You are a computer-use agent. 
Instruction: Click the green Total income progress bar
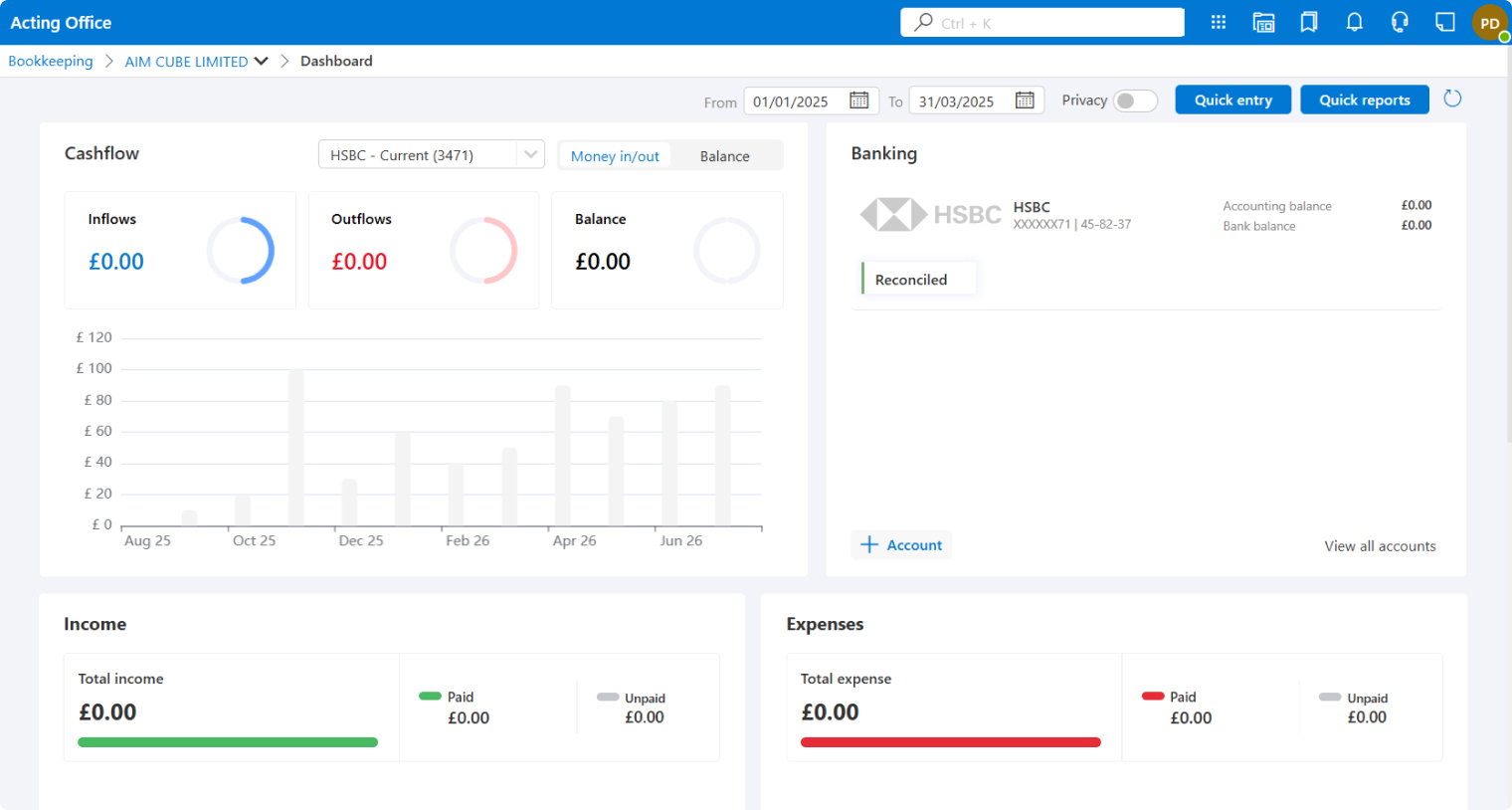pos(228,742)
